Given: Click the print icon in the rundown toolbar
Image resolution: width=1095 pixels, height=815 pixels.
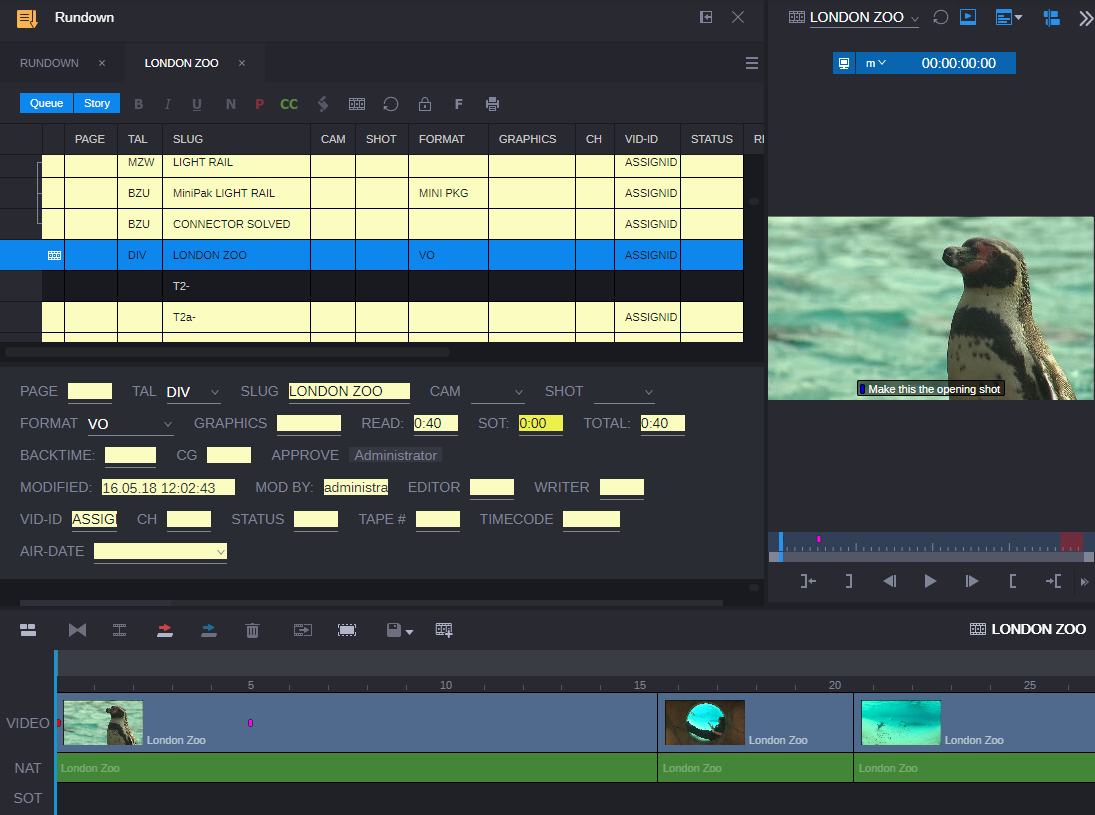Looking at the screenshot, I should (492, 104).
